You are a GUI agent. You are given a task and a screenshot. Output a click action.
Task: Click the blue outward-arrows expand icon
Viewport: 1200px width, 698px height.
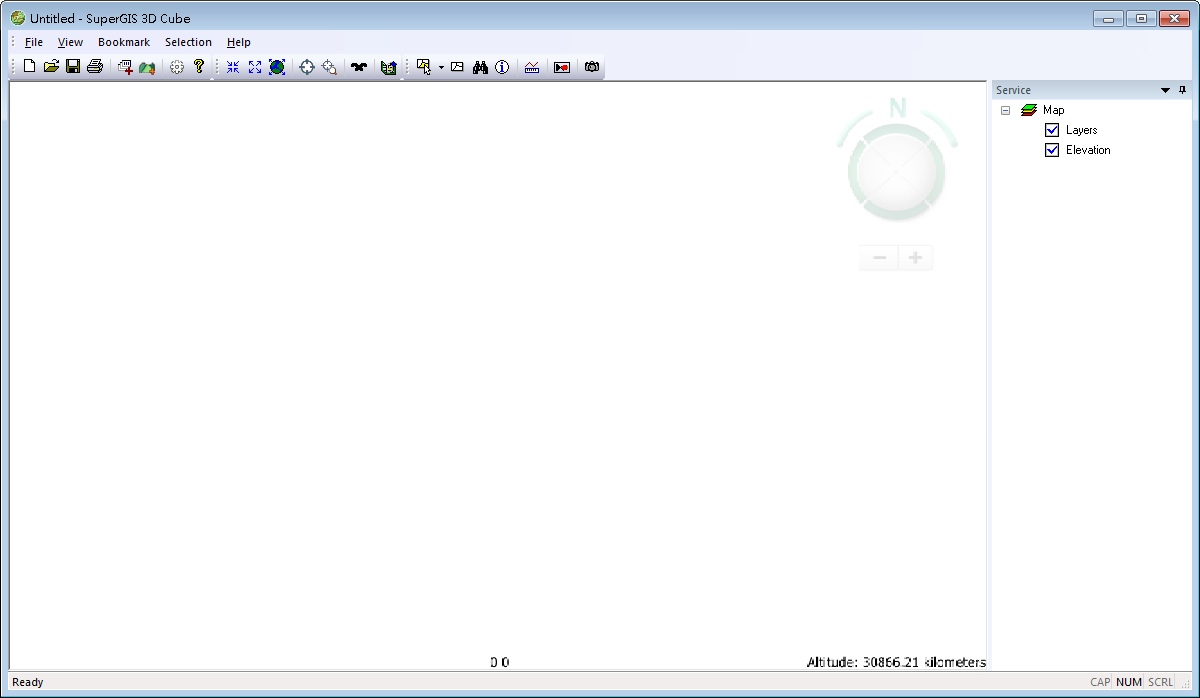pyautogui.click(x=255, y=67)
